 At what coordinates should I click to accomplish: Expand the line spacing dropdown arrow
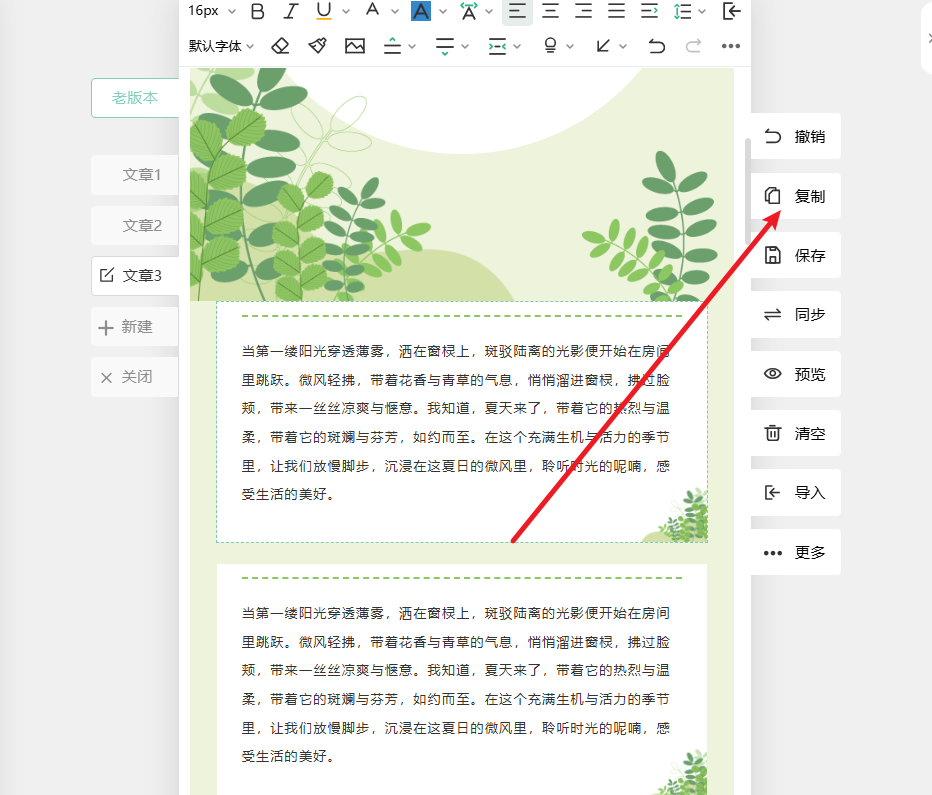click(701, 12)
